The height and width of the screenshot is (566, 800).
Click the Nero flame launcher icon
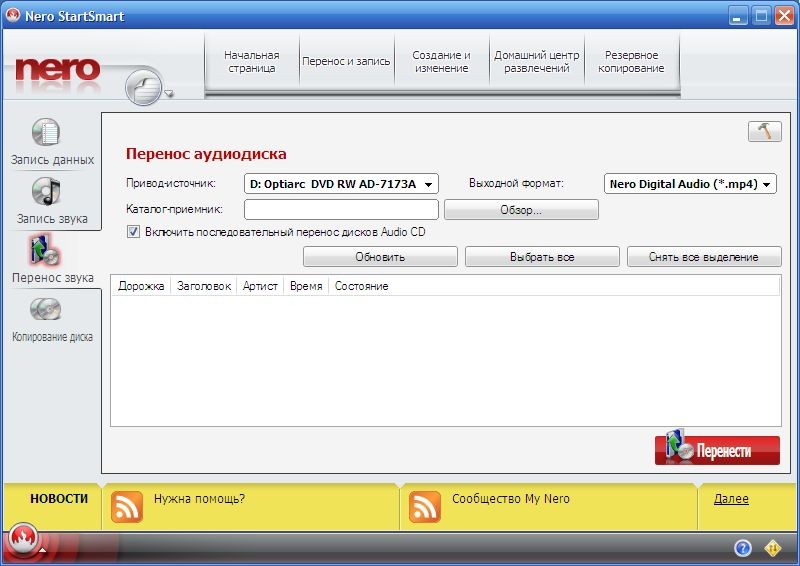pos(22,540)
